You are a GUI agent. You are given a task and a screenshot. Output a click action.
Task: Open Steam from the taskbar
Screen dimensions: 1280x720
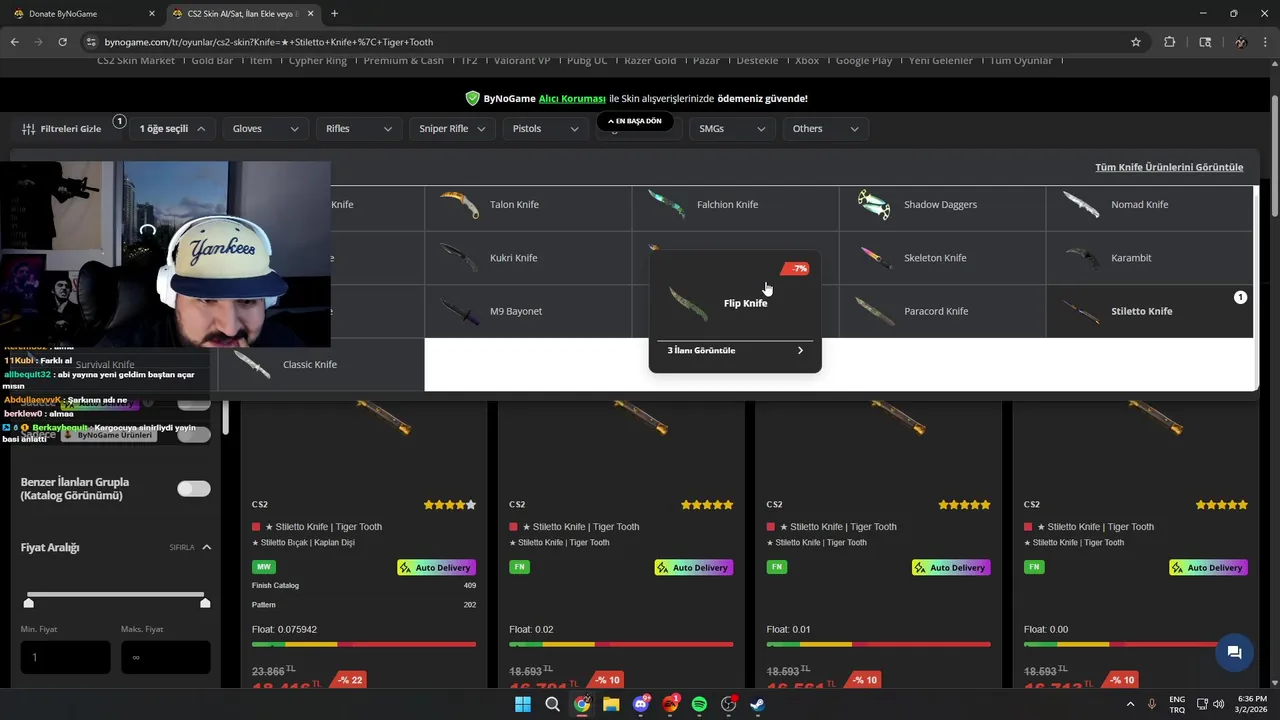pos(758,704)
